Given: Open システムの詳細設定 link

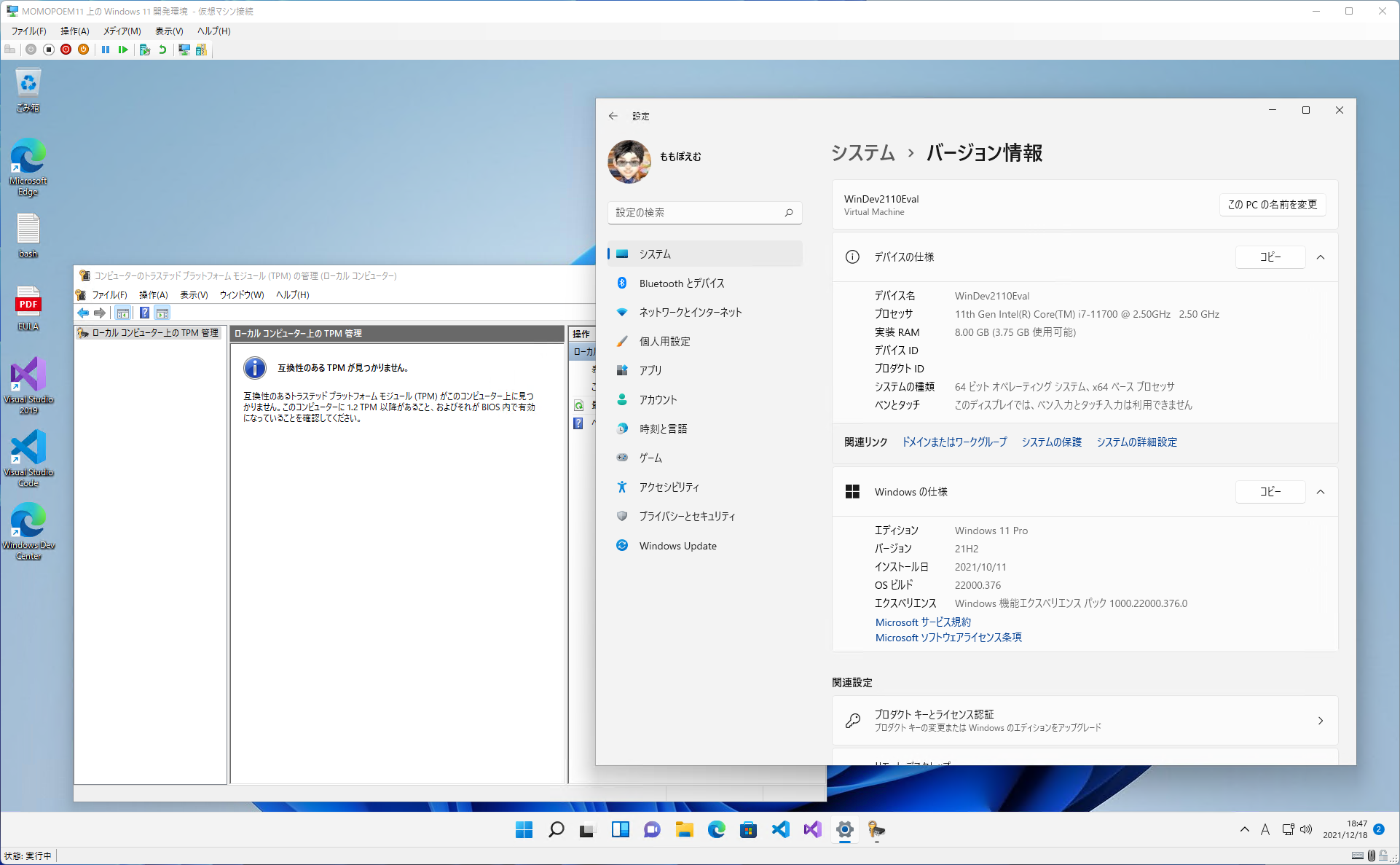Looking at the screenshot, I should (x=1137, y=442).
